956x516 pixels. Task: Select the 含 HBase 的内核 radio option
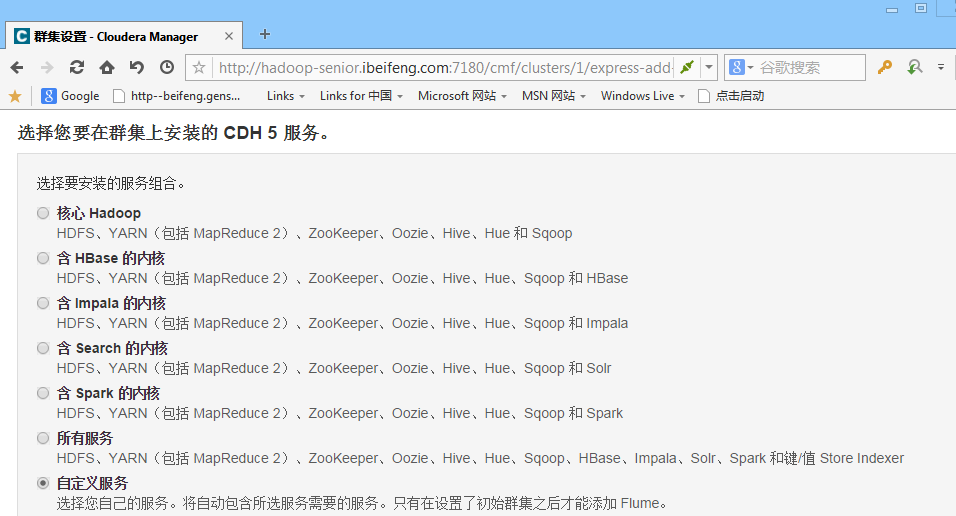43,258
